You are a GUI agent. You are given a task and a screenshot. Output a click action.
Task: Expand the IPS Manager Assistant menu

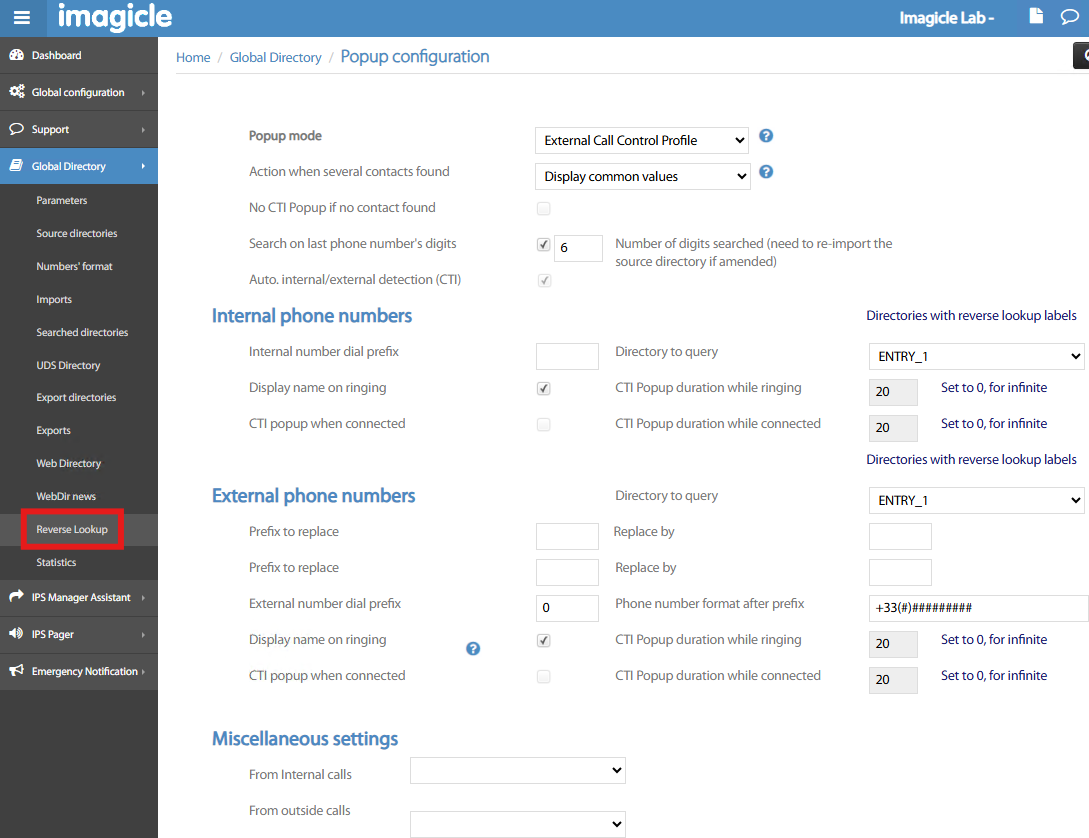click(80, 597)
